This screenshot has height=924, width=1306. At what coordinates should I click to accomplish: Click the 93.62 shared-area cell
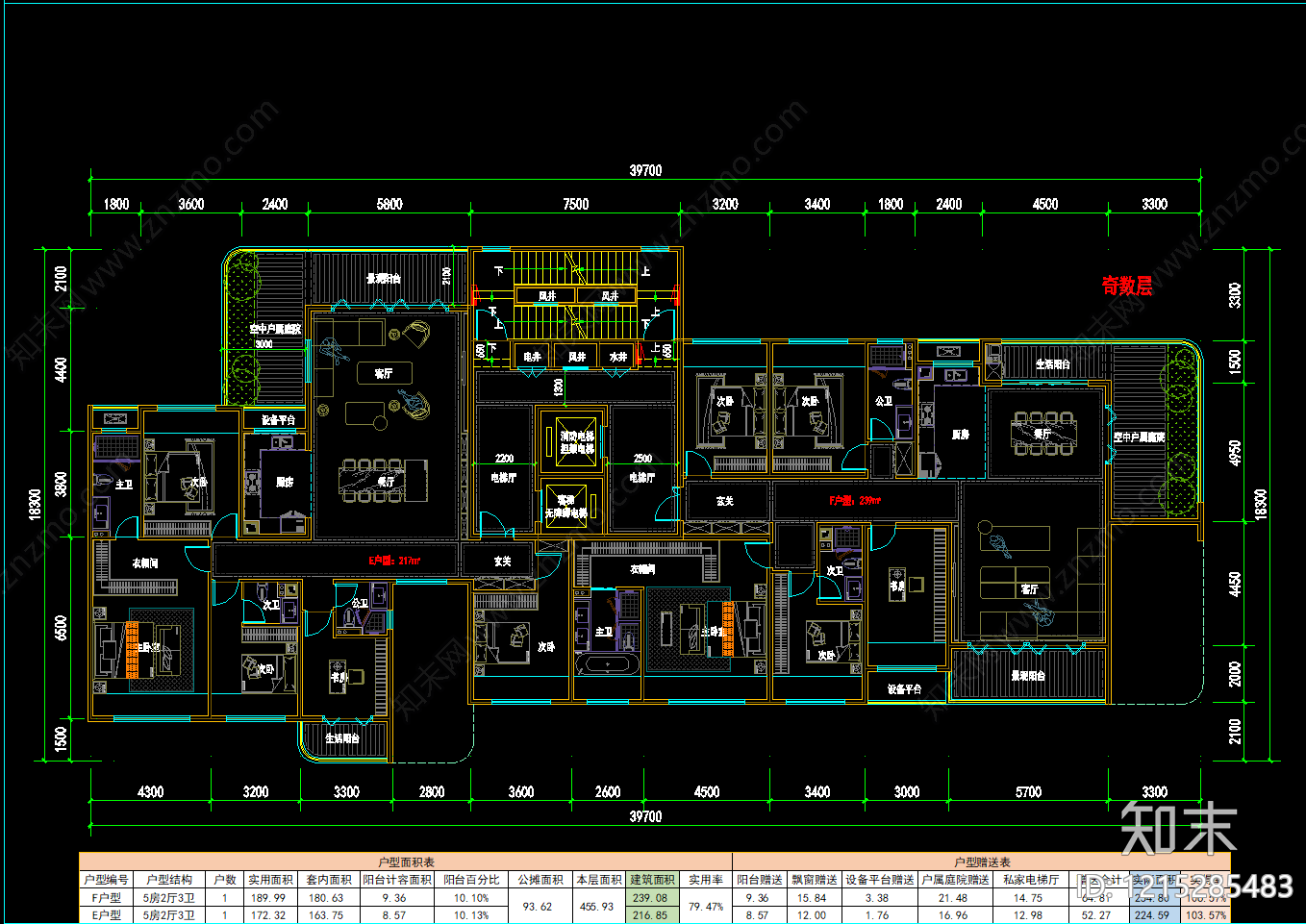(540, 907)
